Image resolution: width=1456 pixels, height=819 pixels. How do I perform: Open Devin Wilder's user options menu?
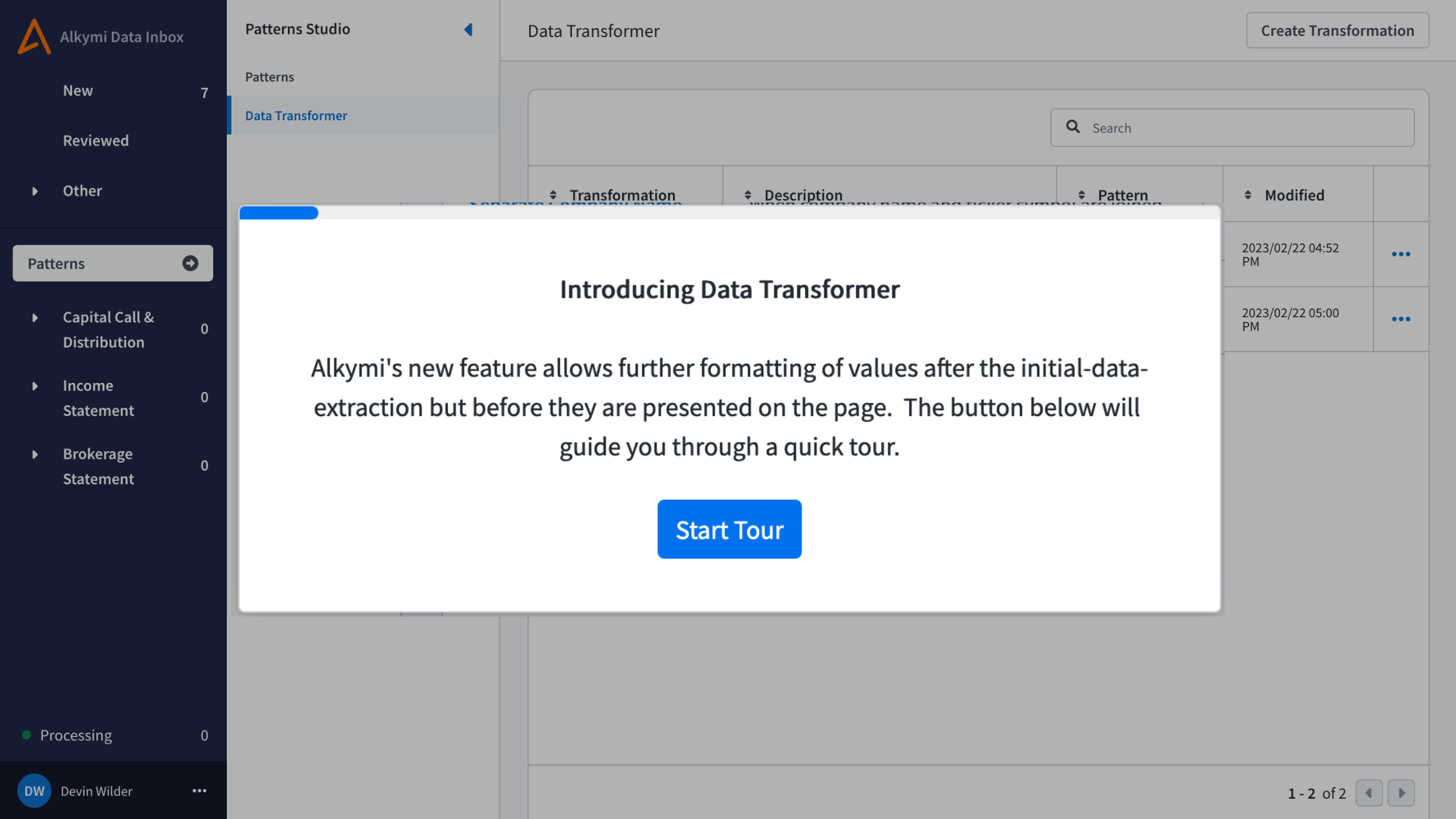(x=200, y=791)
